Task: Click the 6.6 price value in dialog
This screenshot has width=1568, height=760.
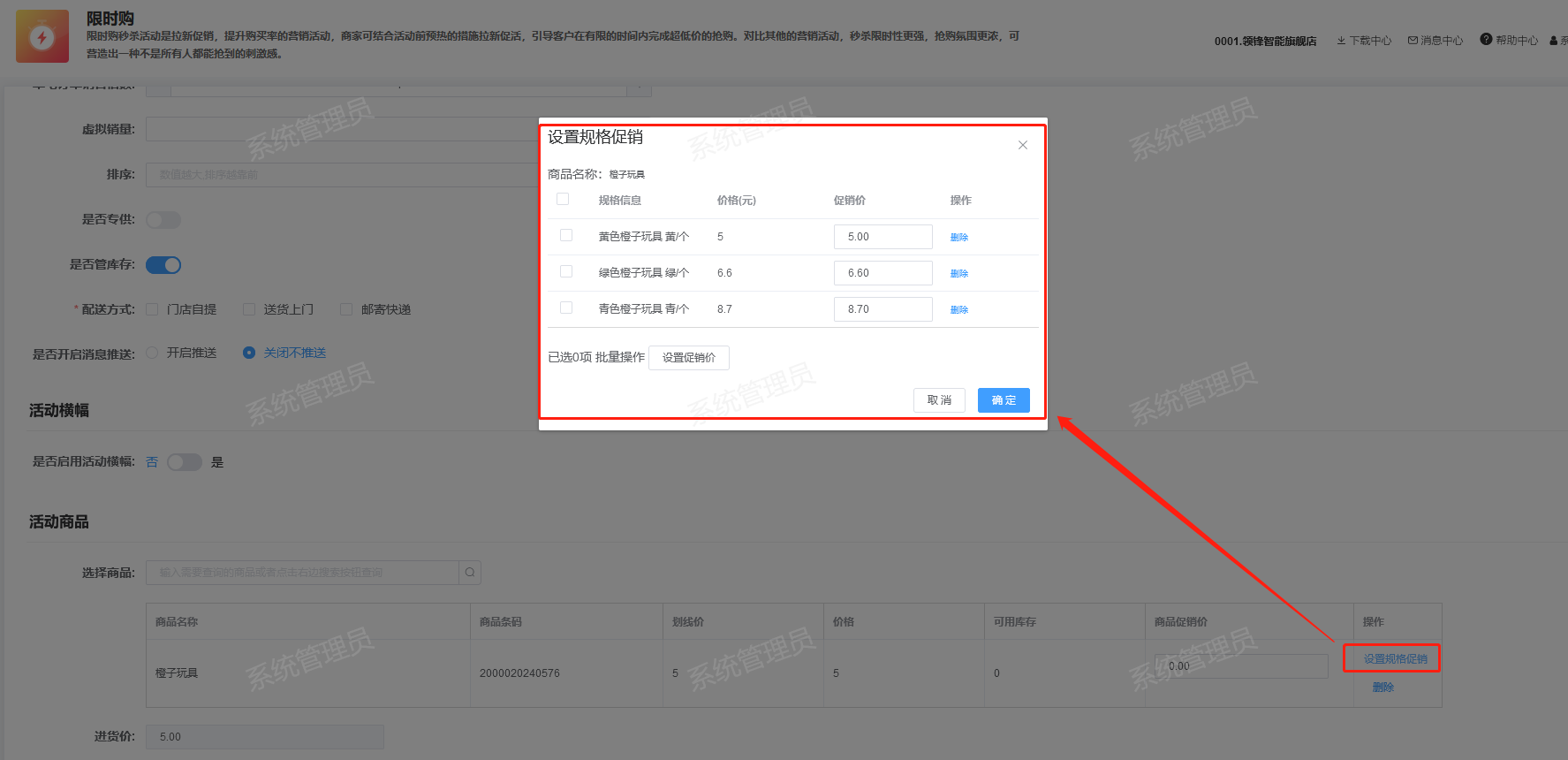Action: point(724,273)
